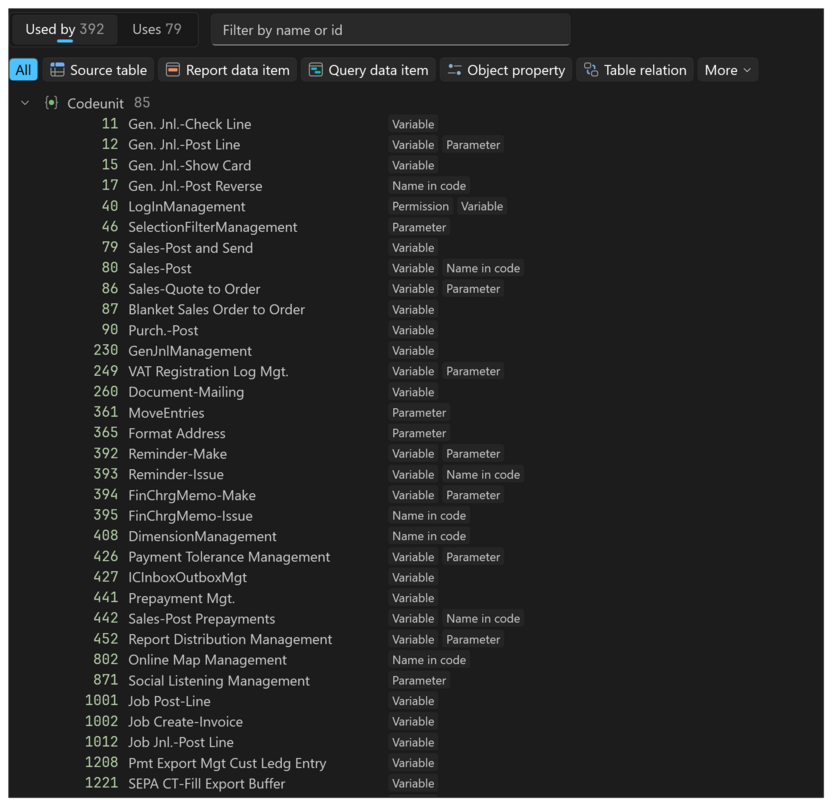Select Document-Mailing codeunit

[186, 392]
